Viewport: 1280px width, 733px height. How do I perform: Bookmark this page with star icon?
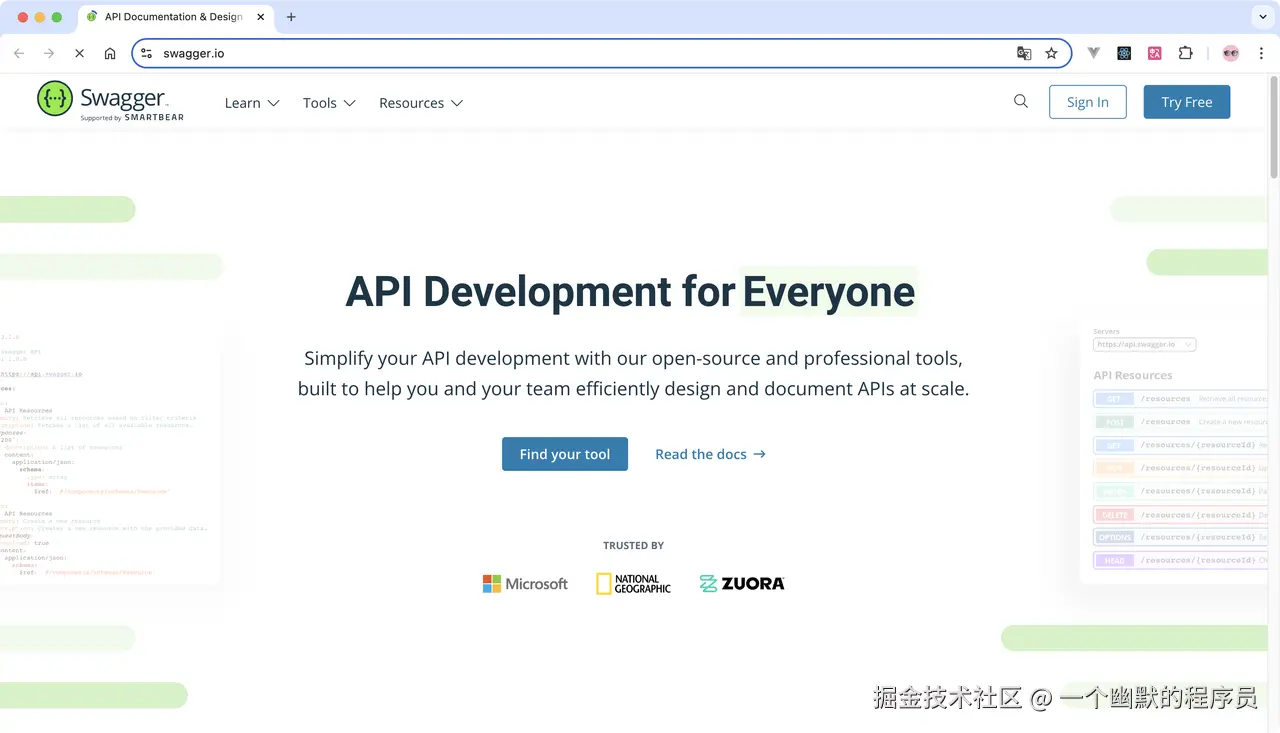click(x=1051, y=53)
